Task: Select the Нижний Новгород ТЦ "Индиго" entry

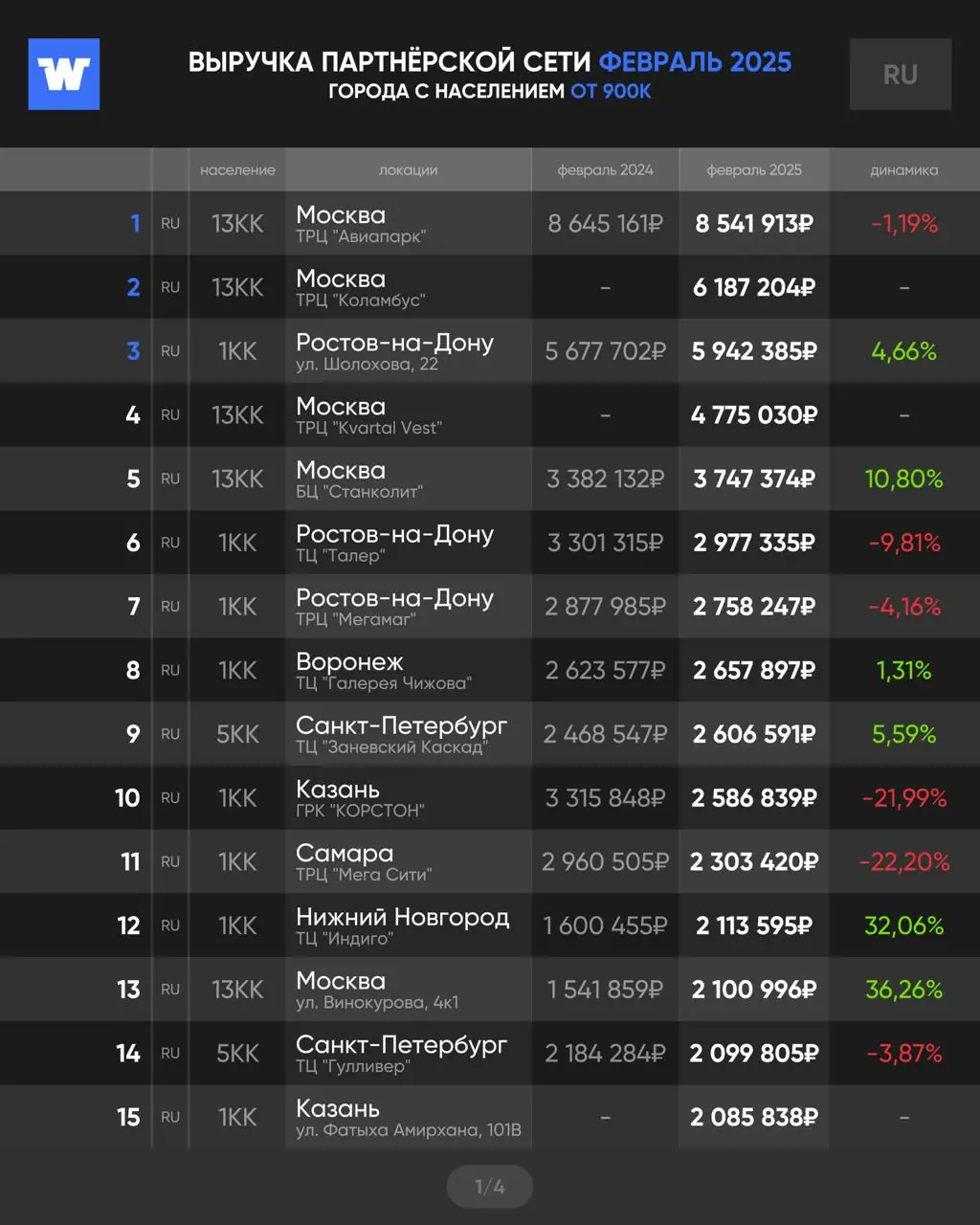Action: coord(402,925)
